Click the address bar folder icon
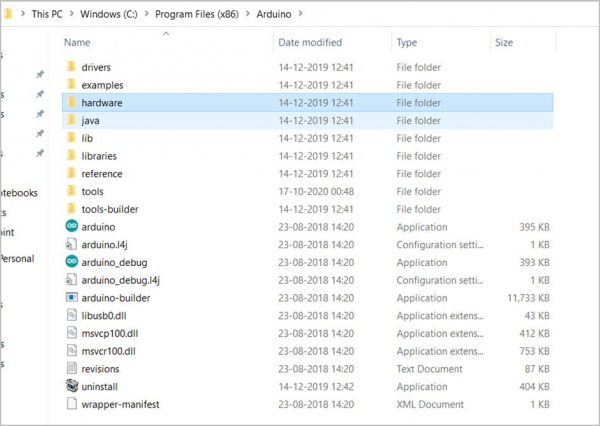 point(8,14)
